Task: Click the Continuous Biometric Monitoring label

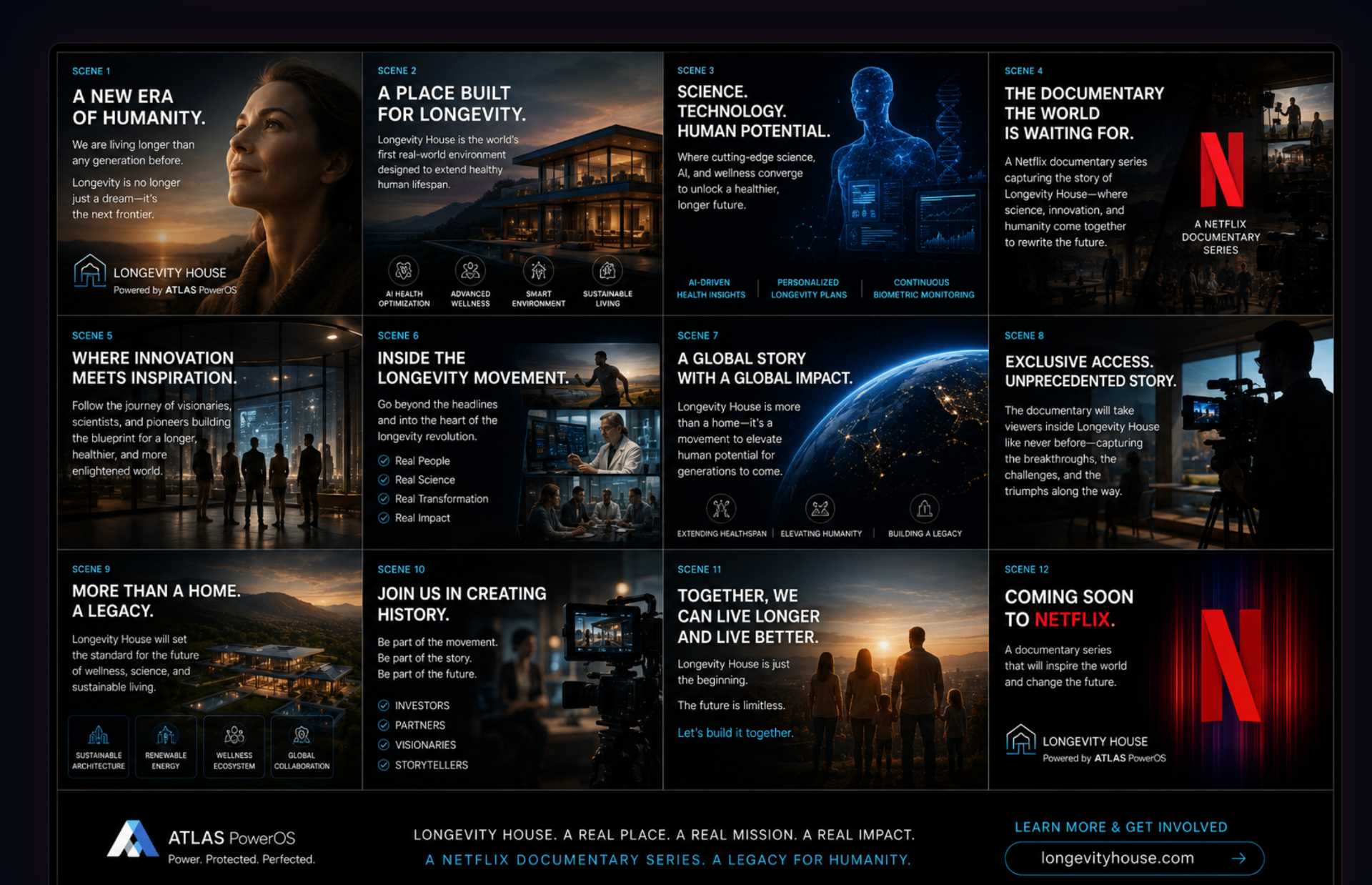Action: [x=923, y=289]
